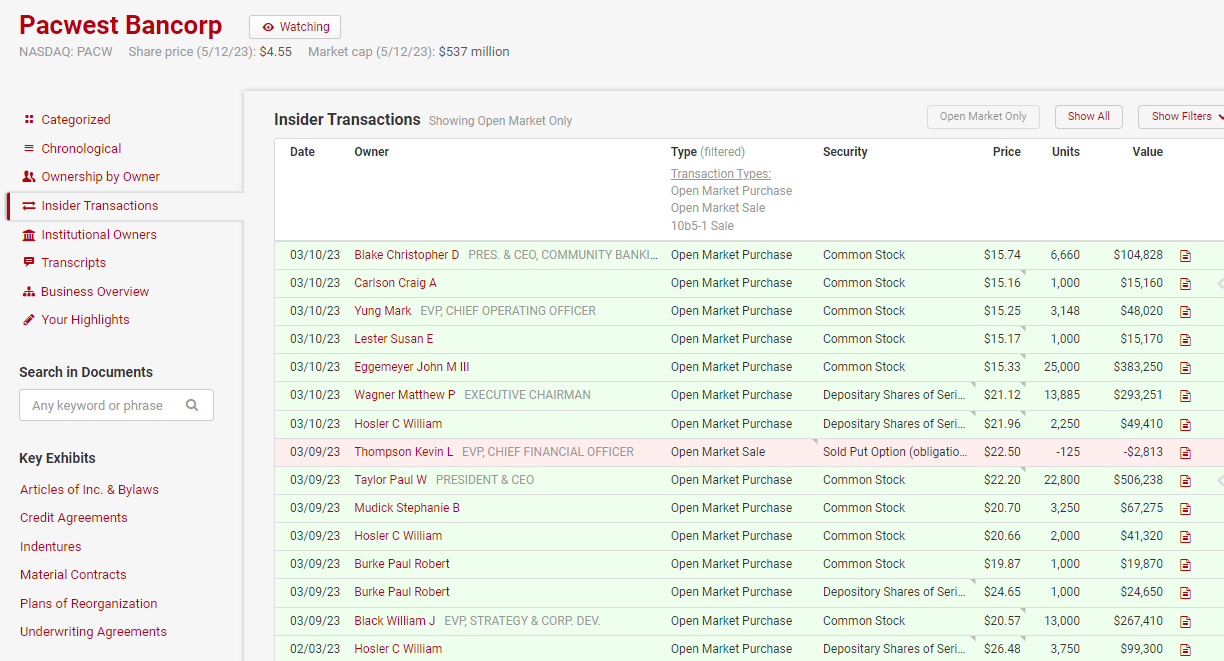
Task: Click the magnifier icon in document search
Action: tap(192, 405)
